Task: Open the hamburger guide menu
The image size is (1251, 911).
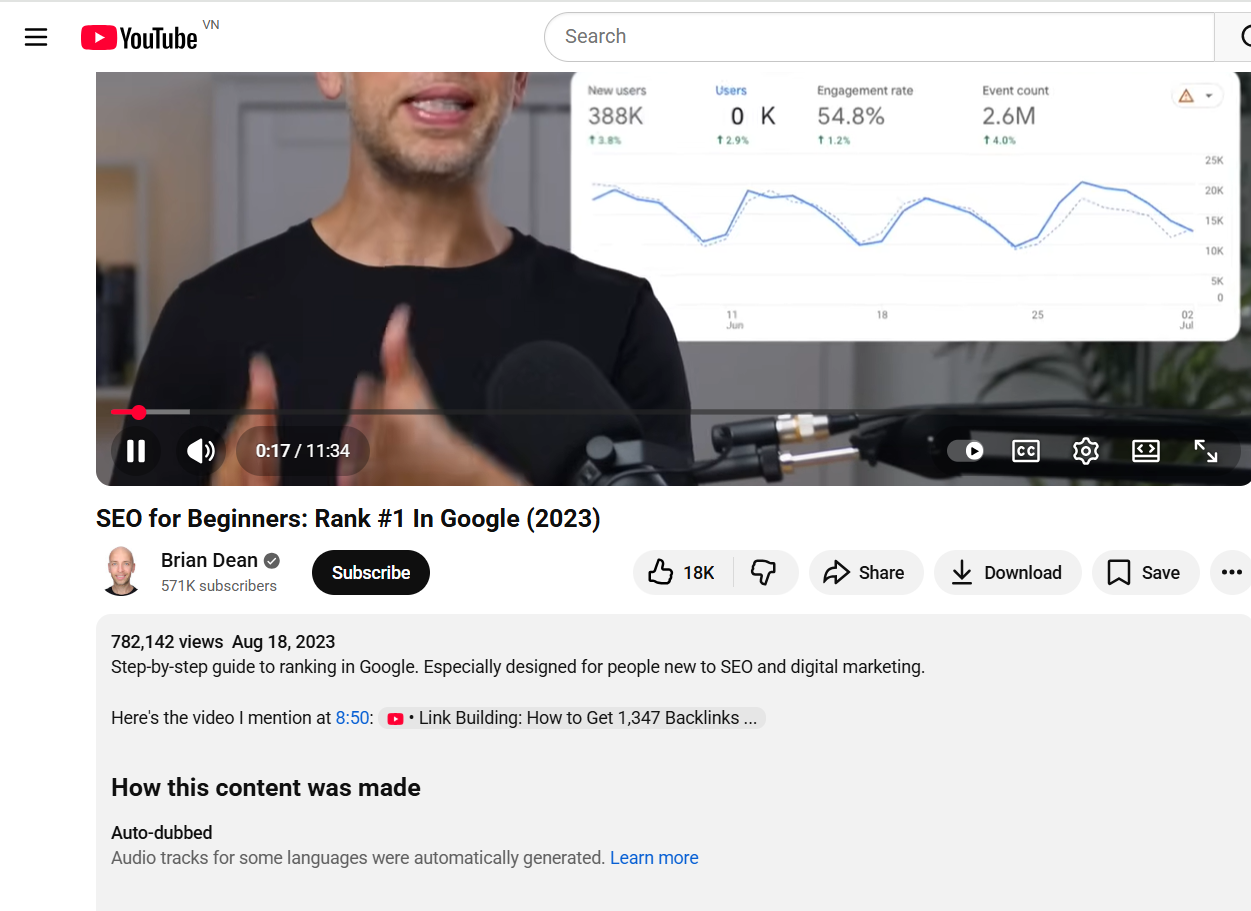Action: 36,38
